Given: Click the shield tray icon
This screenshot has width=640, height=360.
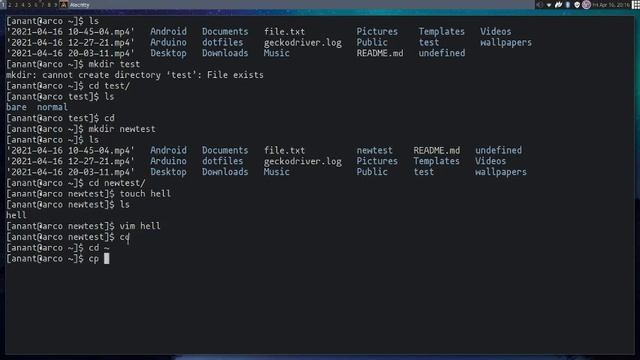Looking at the screenshot, I should click(577, 5).
